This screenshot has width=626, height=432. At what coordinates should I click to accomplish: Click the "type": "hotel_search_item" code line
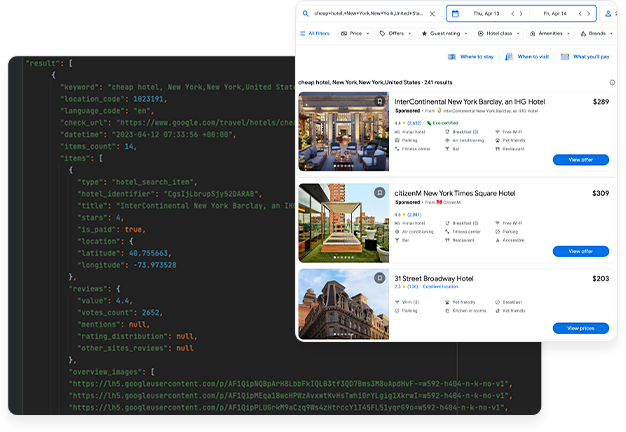[x=137, y=182]
